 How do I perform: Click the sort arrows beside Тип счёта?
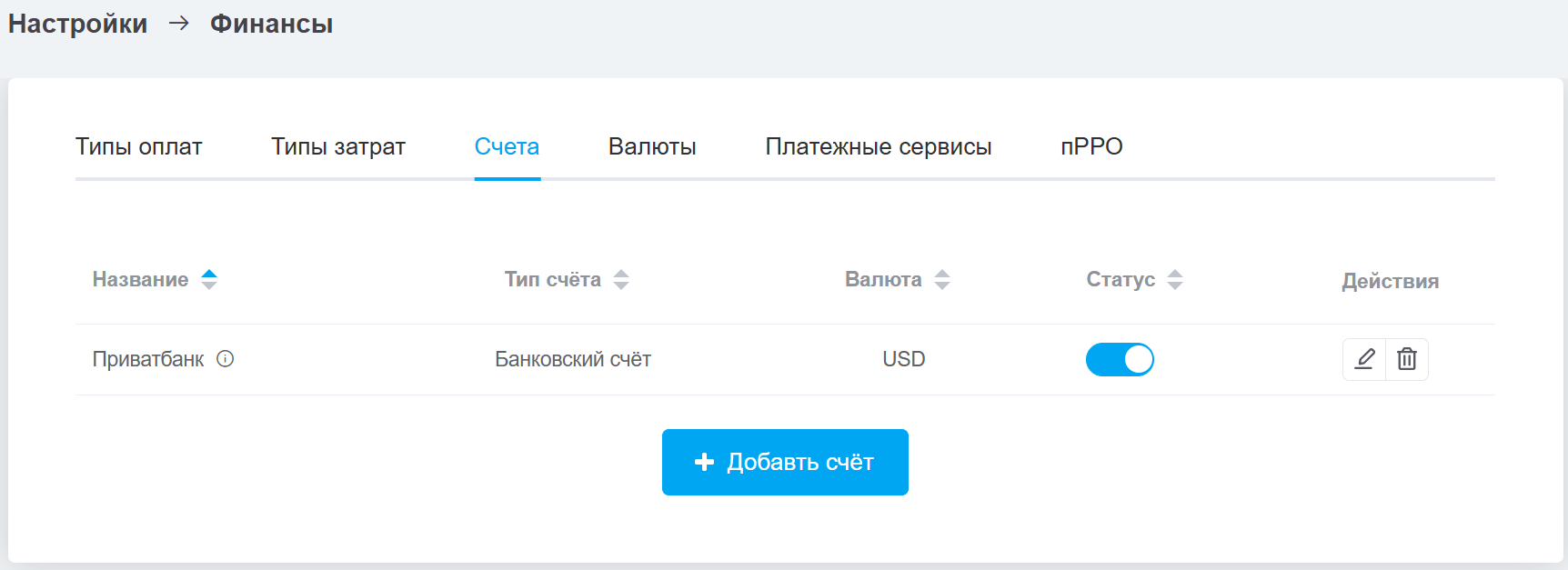[621, 279]
